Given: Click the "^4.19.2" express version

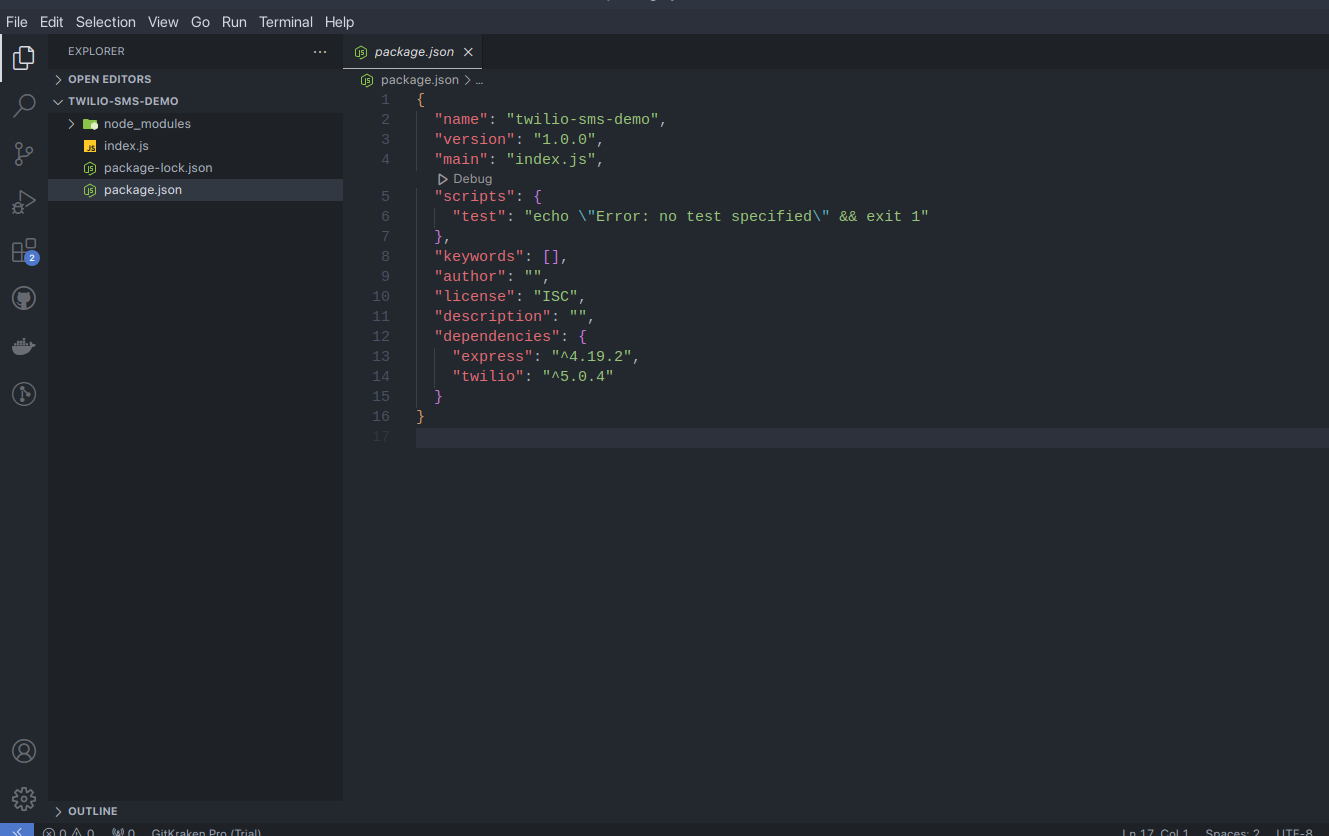Looking at the screenshot, I should tap(591, 357).
